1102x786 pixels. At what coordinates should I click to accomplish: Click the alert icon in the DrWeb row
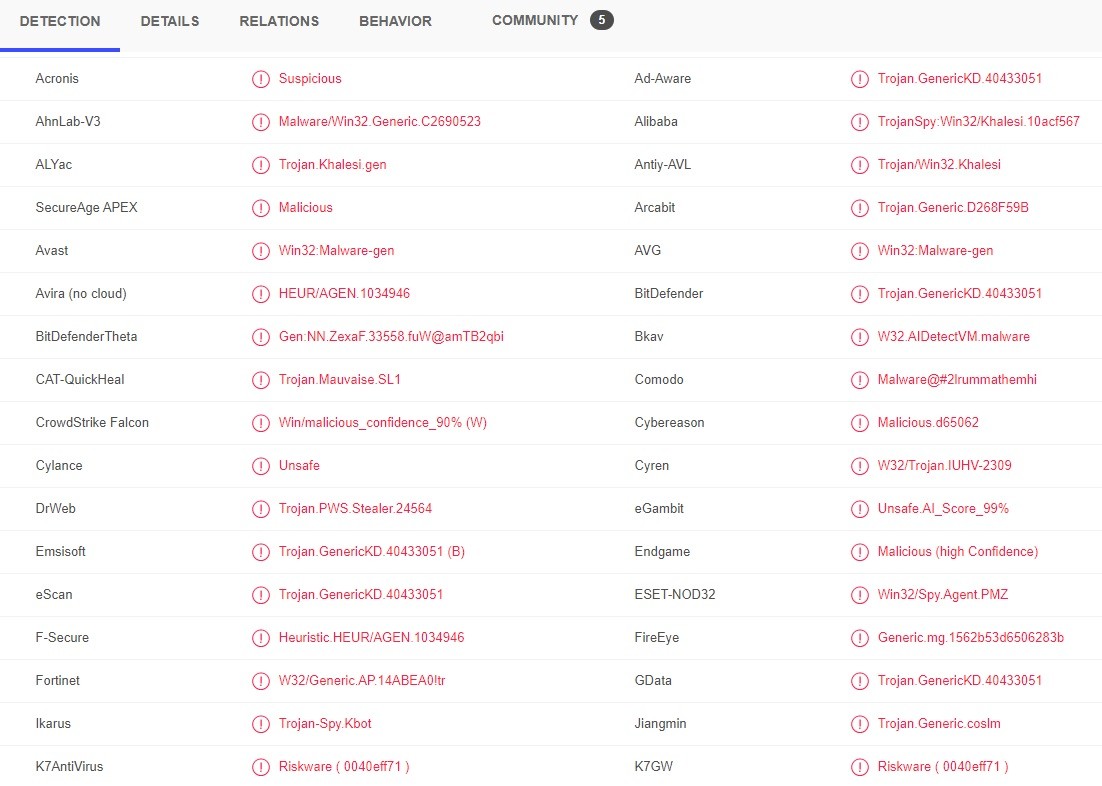tap(261, 509)
